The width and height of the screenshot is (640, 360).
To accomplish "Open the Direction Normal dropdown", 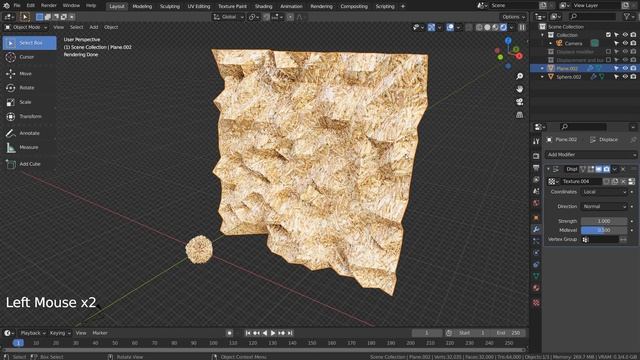I will pyautogui.click(x=604, y=207).
